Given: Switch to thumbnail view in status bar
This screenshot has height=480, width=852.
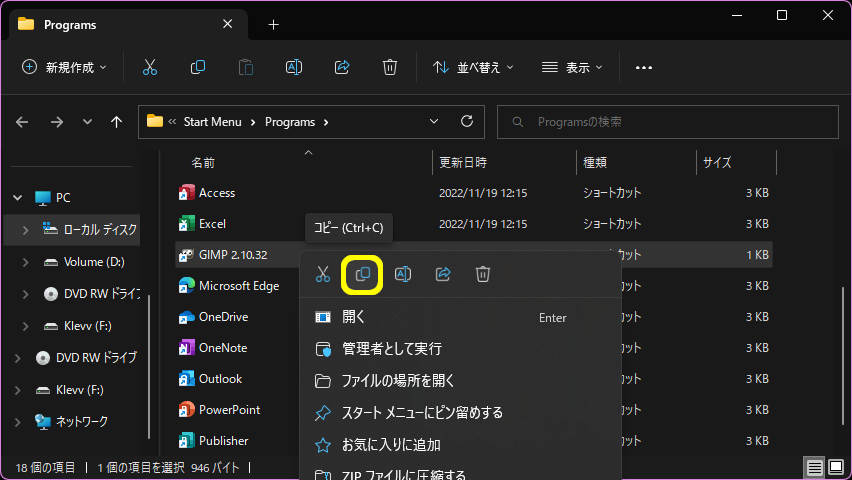Looking at the screenshot, I should click(x=836, y=467).
